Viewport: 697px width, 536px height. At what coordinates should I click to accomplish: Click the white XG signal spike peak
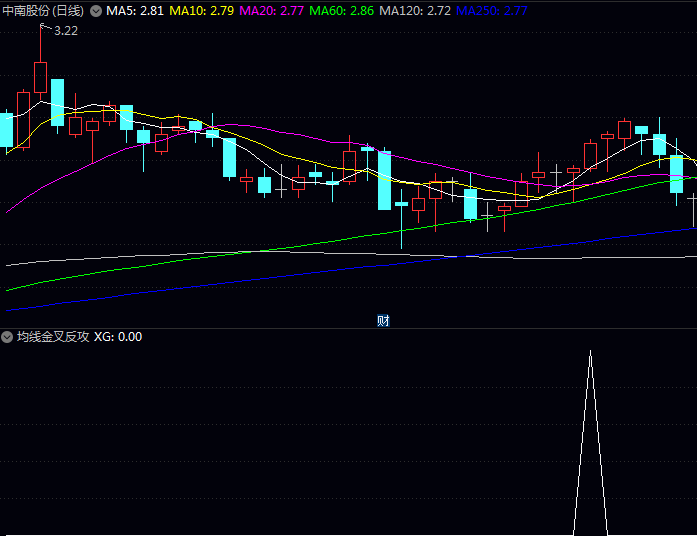tap(590, 352)
